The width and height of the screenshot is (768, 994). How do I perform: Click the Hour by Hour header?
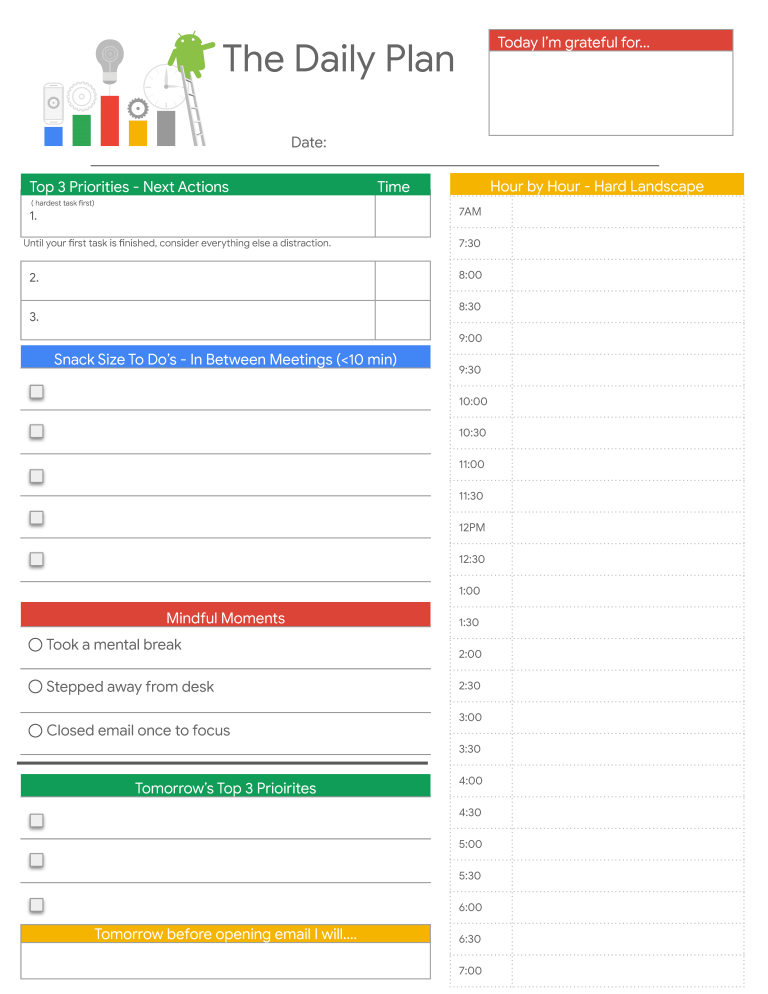(597, 185)
